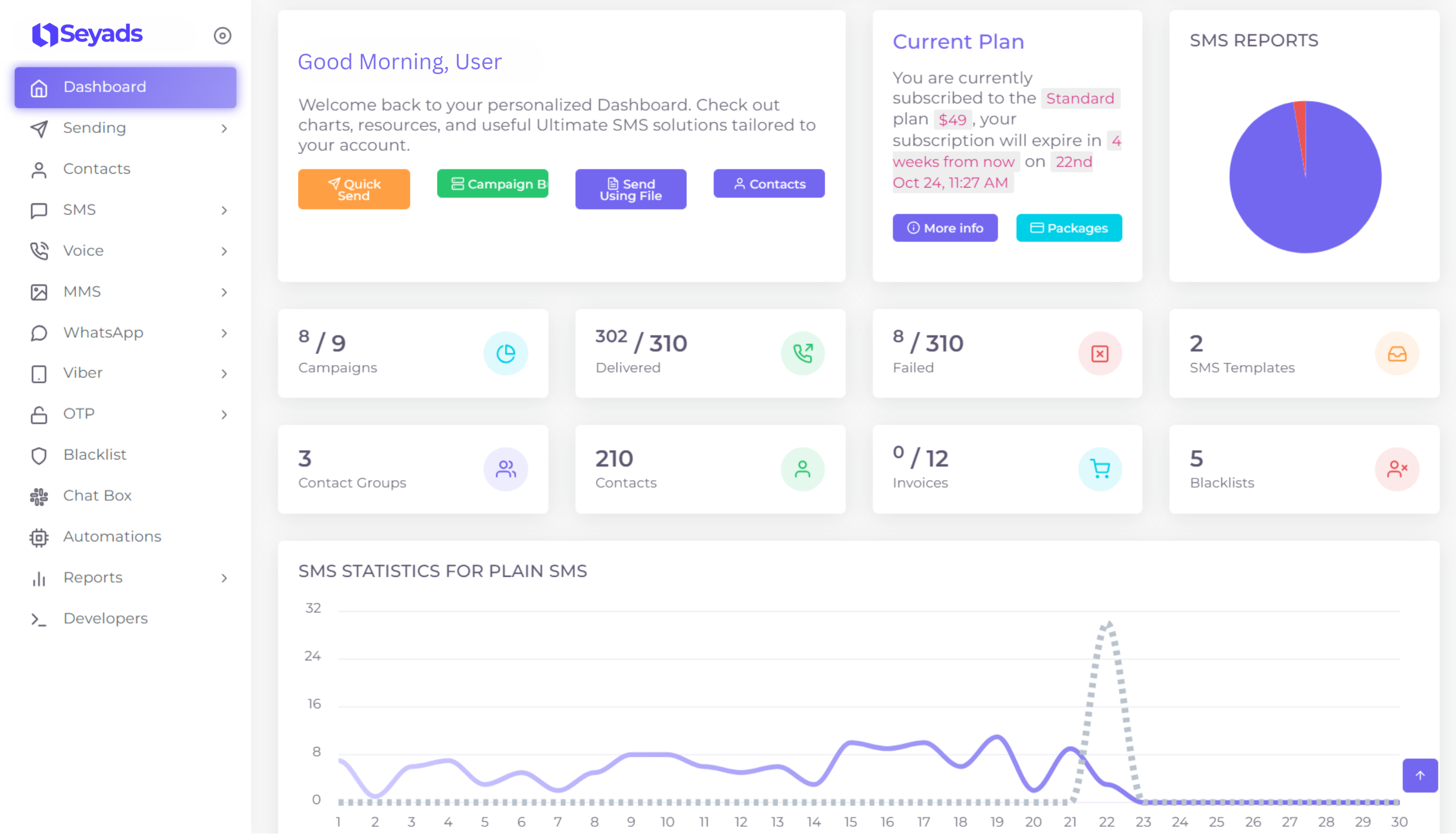The width and height of the screenshot is (1456, 836).
Task: Click the Standard plan badge
Action: [1080, 98]
